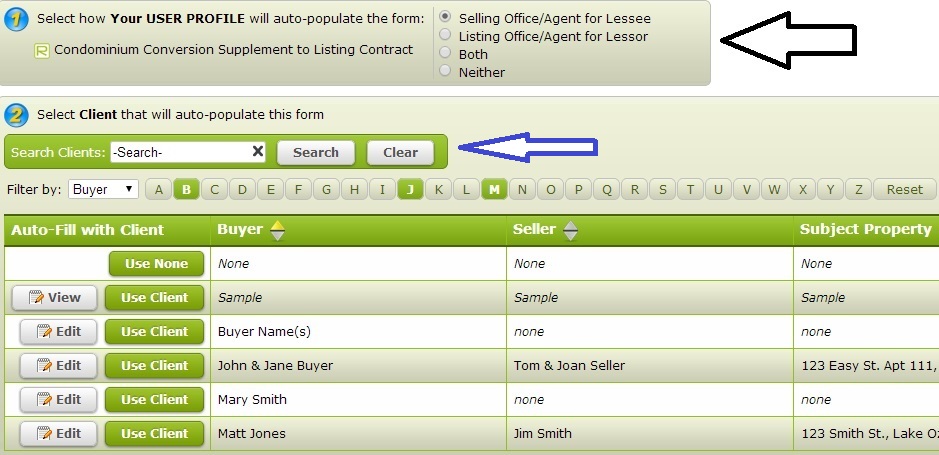
Task: Reset the alphabet filter
Action: (x=904, y=189)
